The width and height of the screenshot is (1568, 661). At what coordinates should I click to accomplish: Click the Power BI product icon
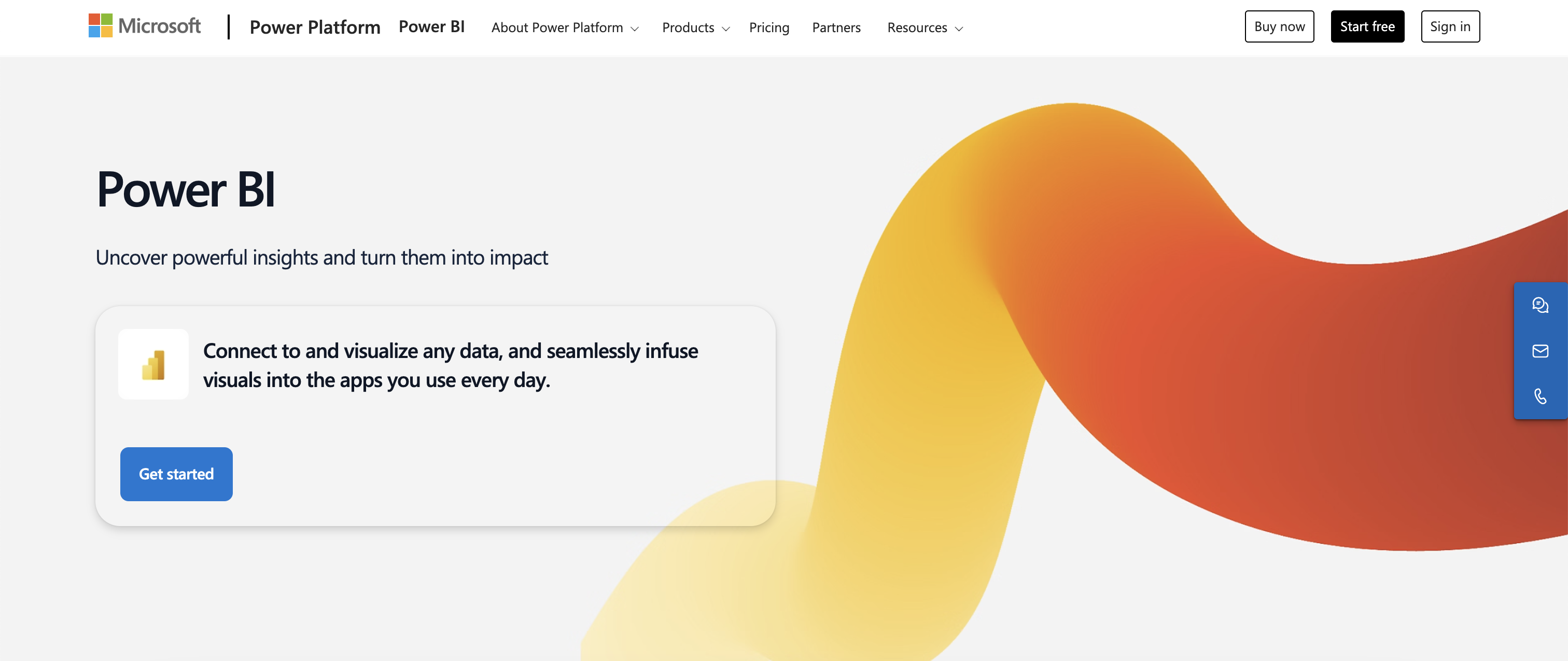point(153,364)
